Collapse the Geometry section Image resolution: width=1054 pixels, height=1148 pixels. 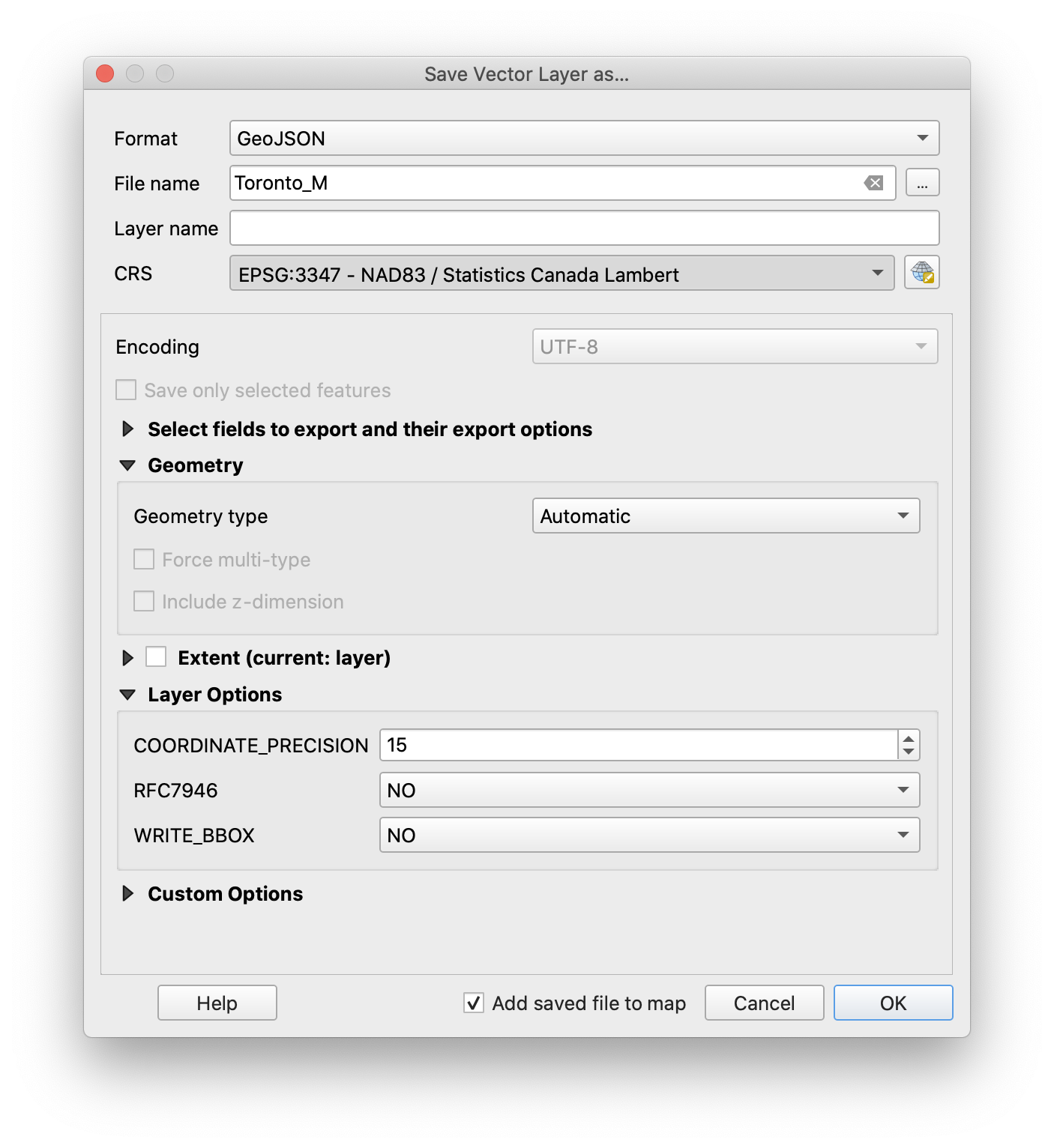(128, 465)
